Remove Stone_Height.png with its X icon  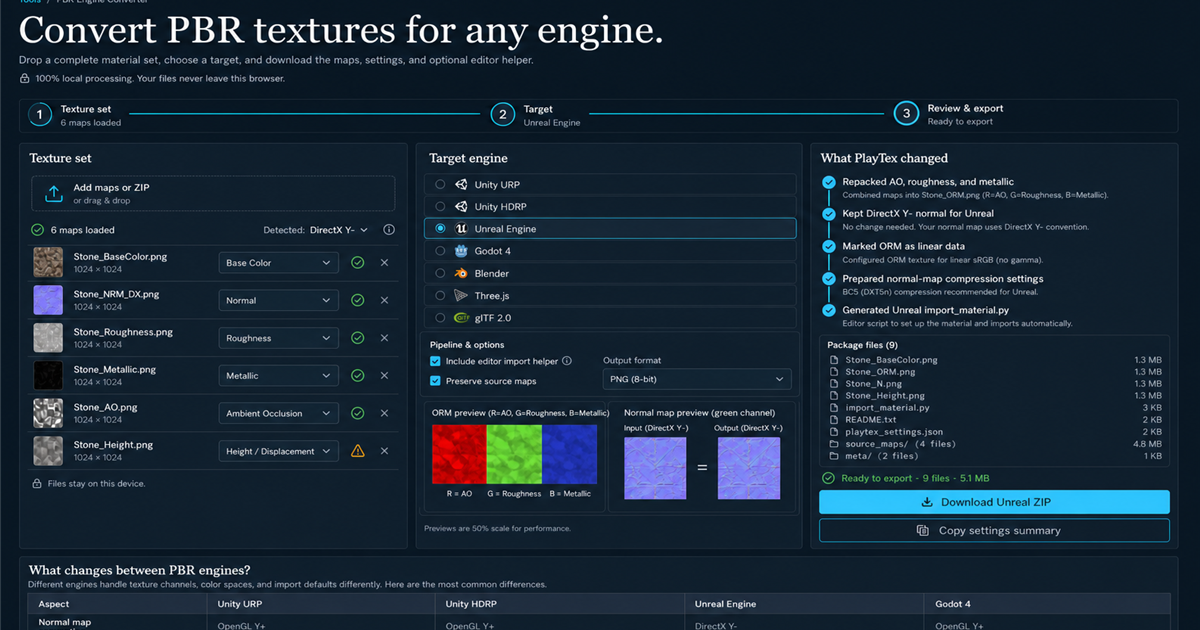(384, 451)
